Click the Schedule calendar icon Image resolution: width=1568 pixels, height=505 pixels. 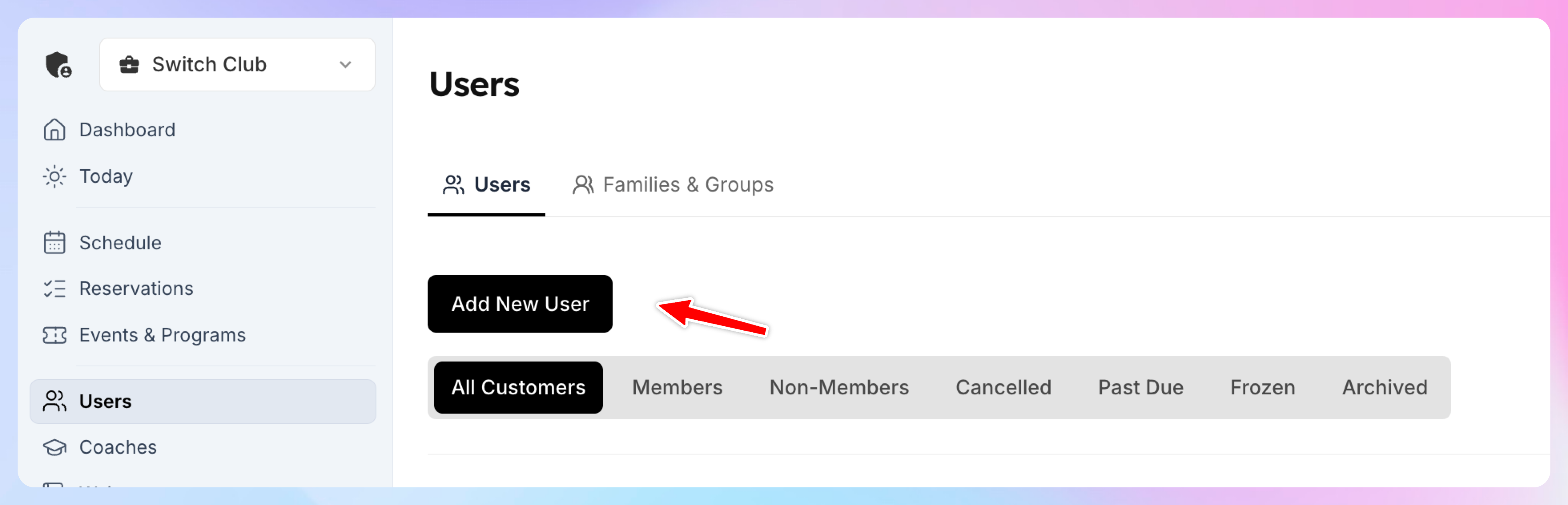click(x=54, y=242)
